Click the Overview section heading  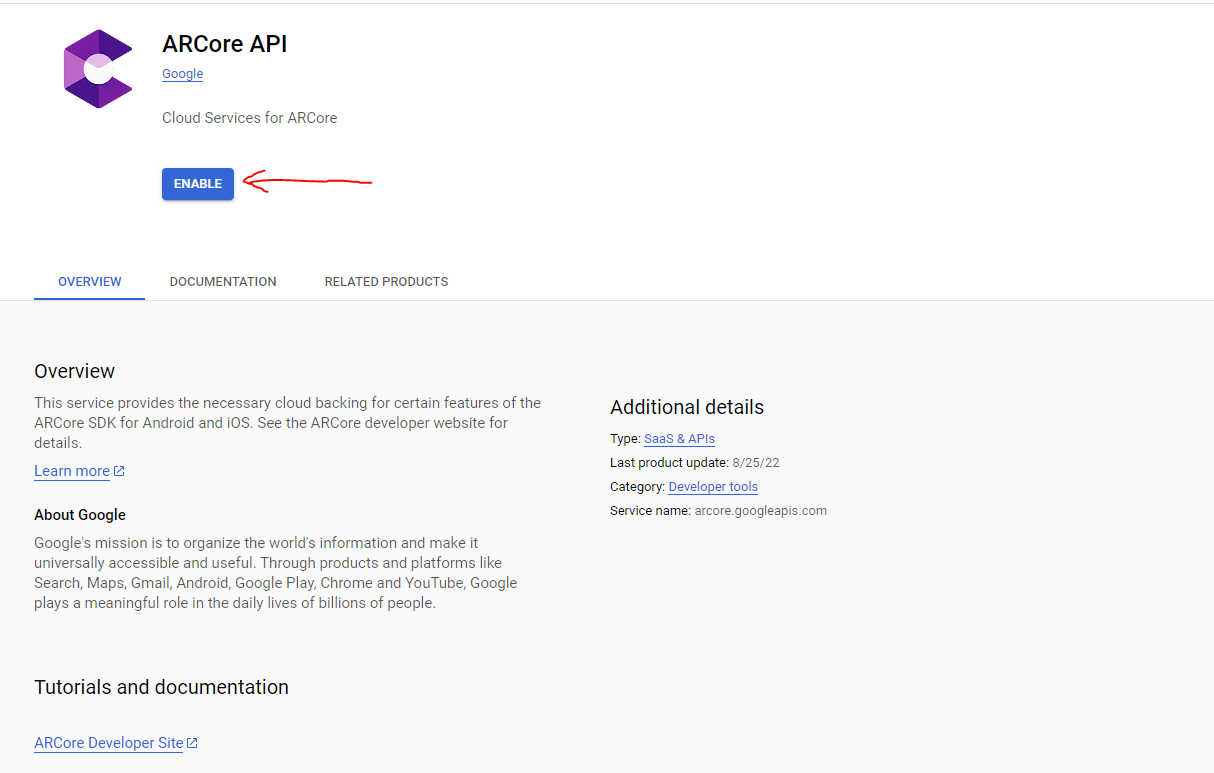point(74,371)
